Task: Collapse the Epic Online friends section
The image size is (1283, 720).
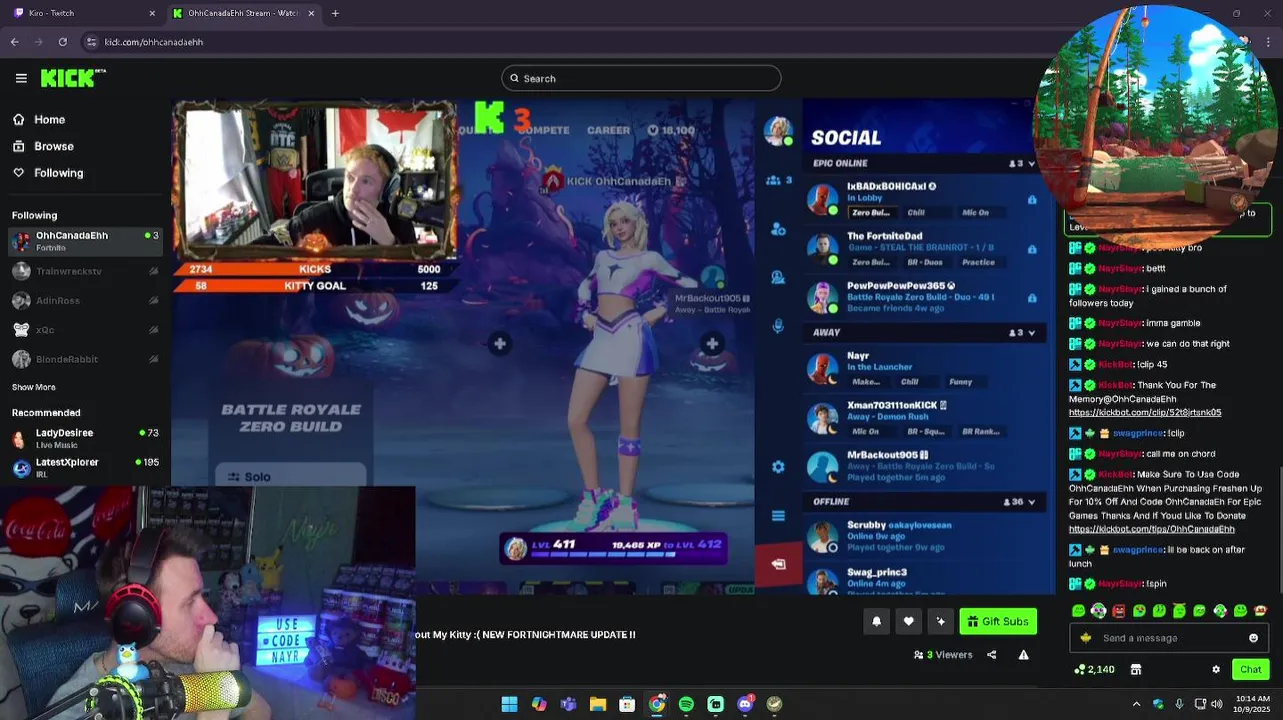Action: (1031, 163)
